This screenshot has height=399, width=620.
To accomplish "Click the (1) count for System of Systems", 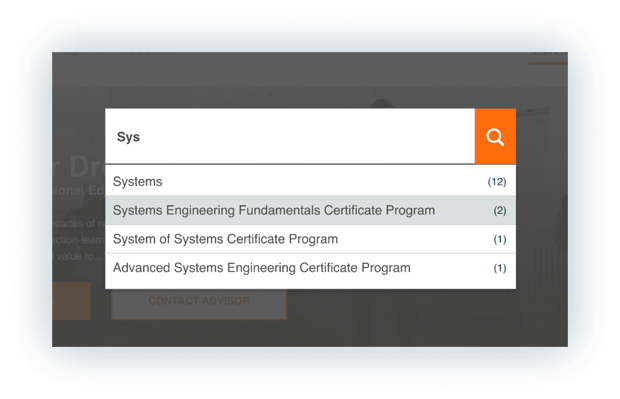I will pos(500,239).
